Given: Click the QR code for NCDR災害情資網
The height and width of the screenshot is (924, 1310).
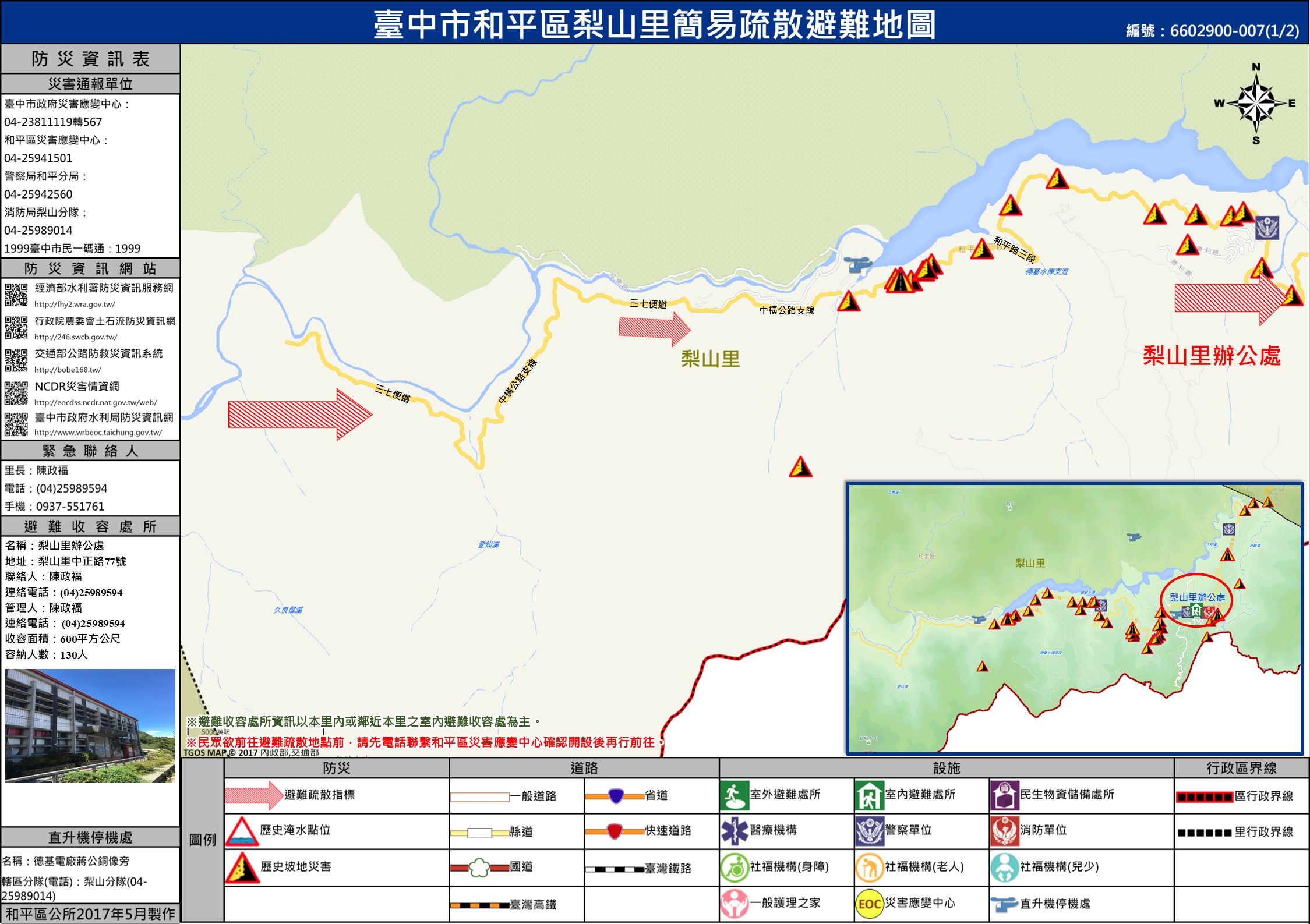Looking at the screenshot, I should click(x=16, y=393).
